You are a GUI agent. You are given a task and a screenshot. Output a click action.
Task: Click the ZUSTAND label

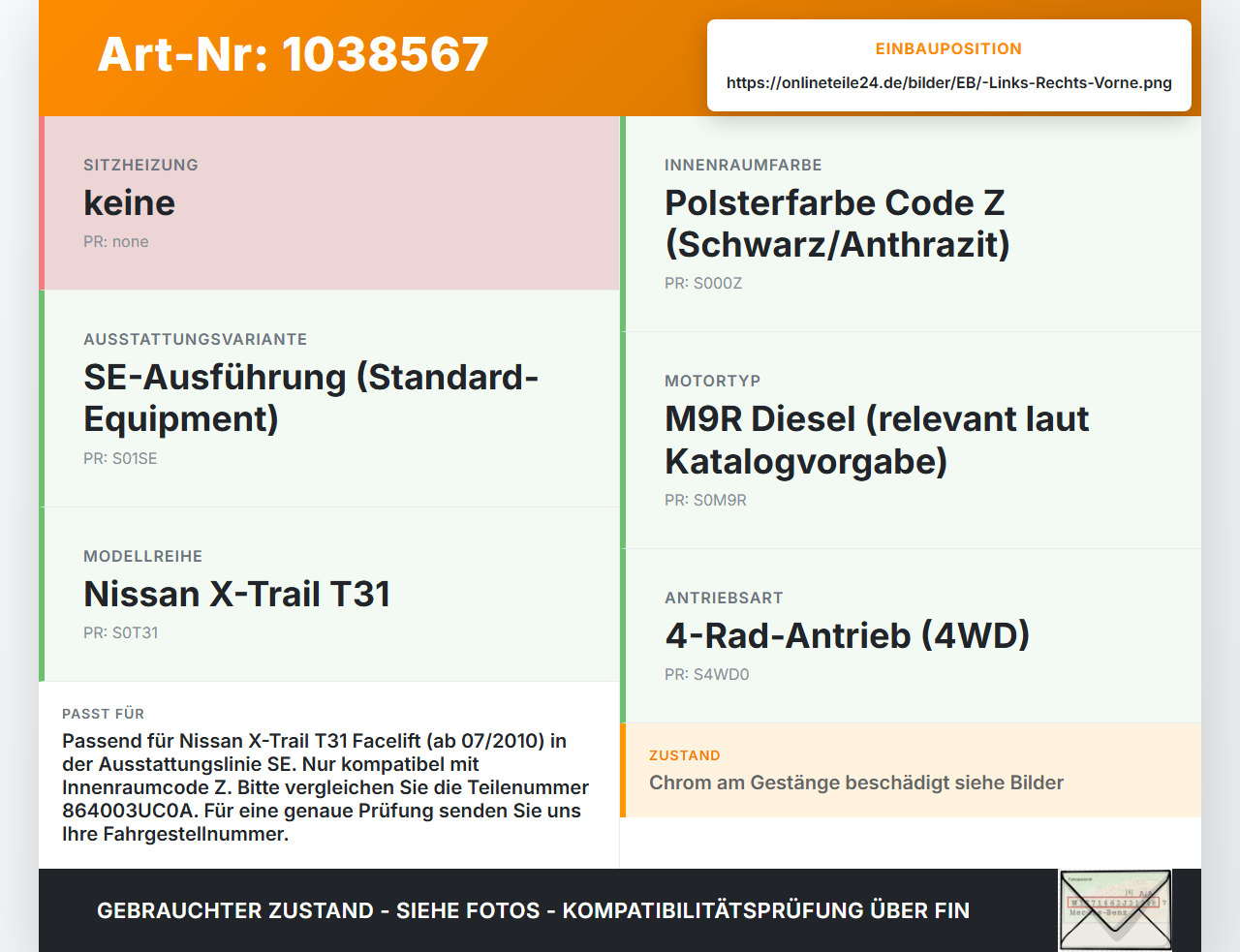685,755
